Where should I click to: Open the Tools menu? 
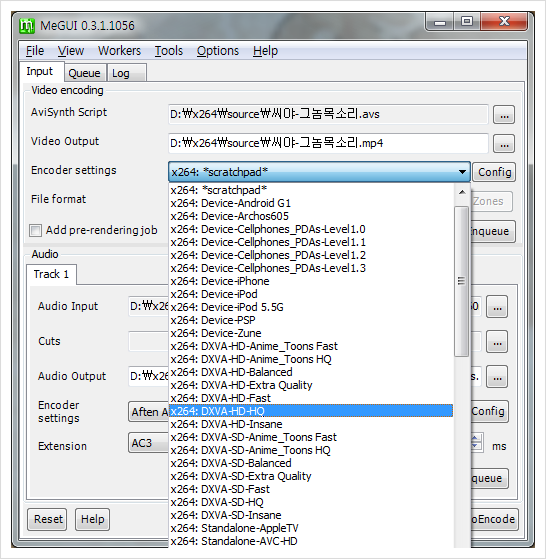pos(169,51)
